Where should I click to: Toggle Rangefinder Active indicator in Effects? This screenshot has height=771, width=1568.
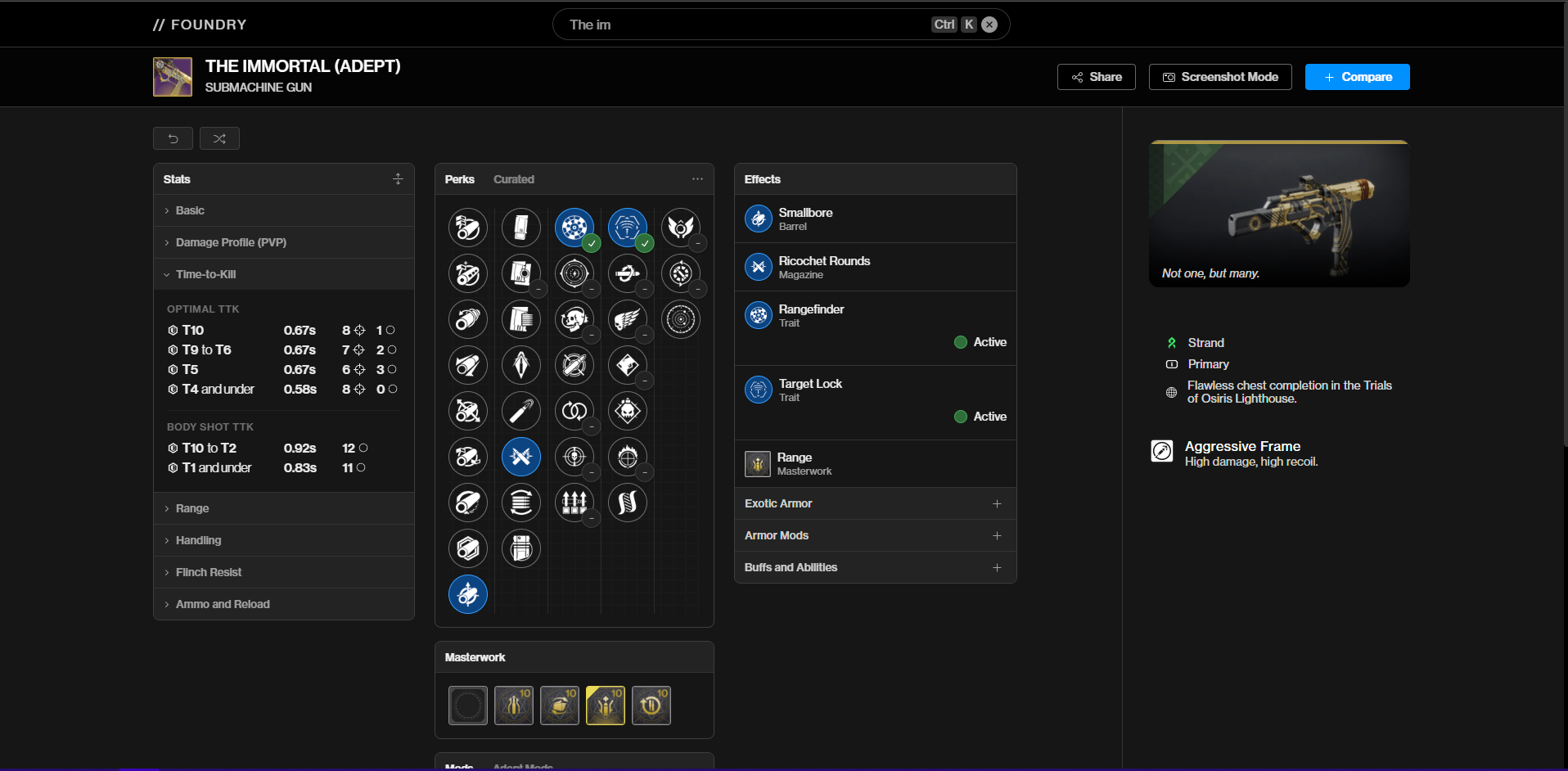pos(980,342)
